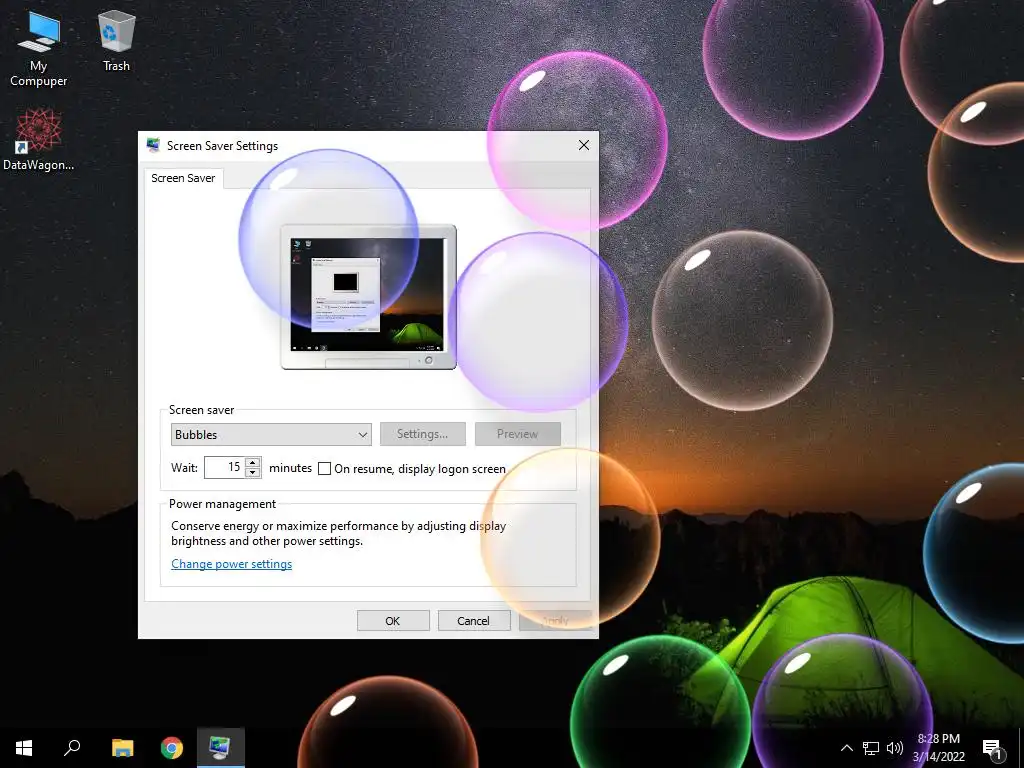Open Change power settings link
The image size is (1024, 768).
coord(231,564)
